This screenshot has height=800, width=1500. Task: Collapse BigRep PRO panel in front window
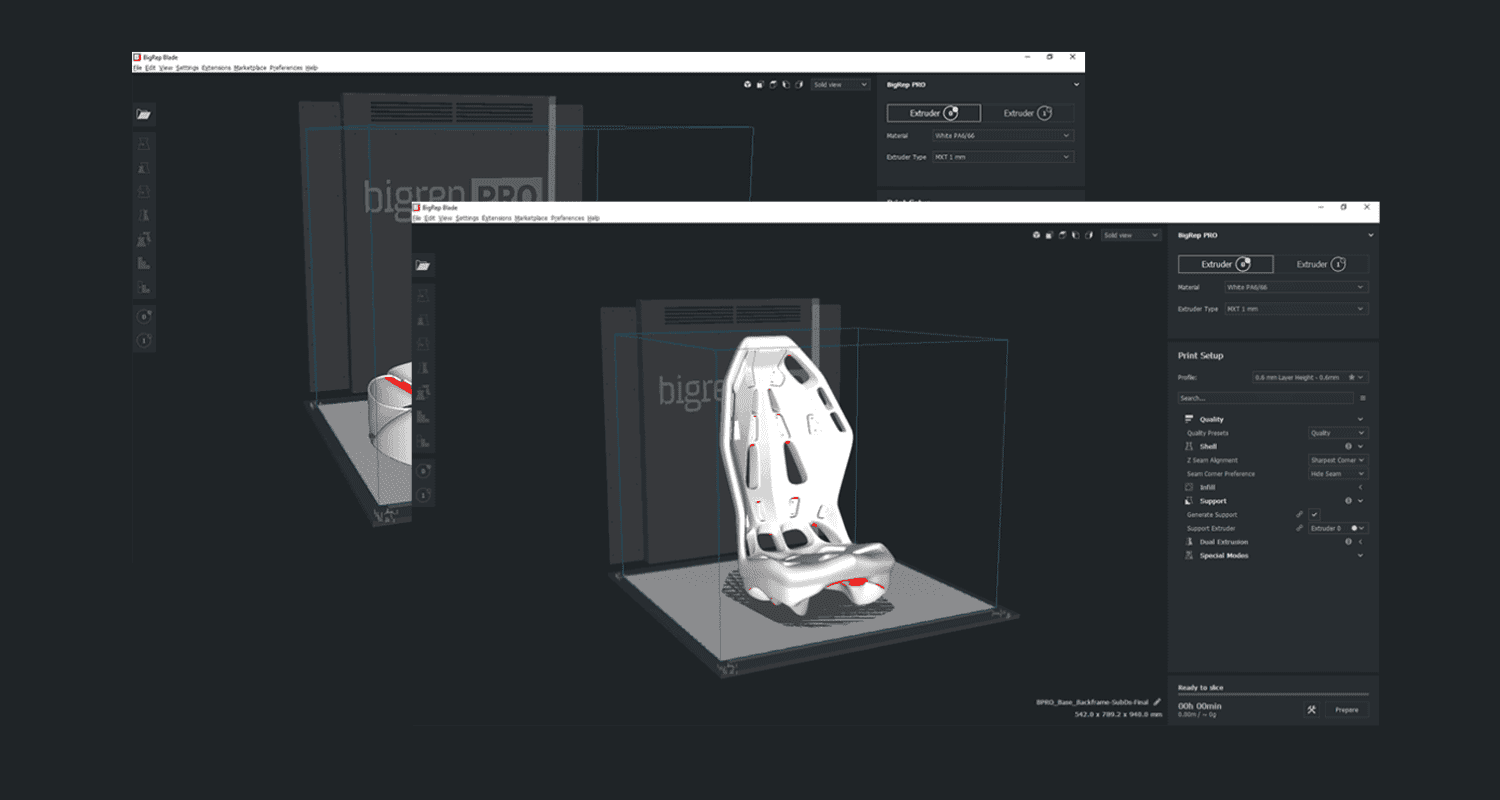click(x=1369, y=235)
